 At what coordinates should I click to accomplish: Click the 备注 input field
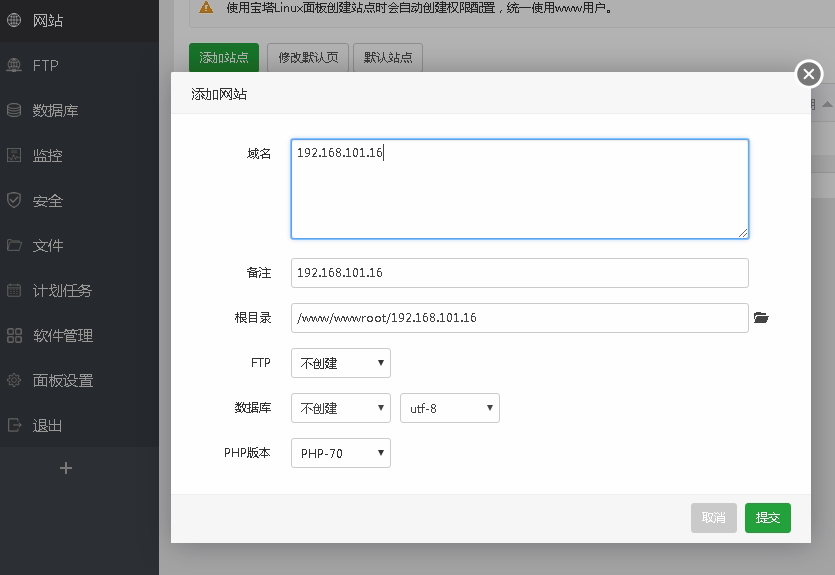[x=520, y=273]
